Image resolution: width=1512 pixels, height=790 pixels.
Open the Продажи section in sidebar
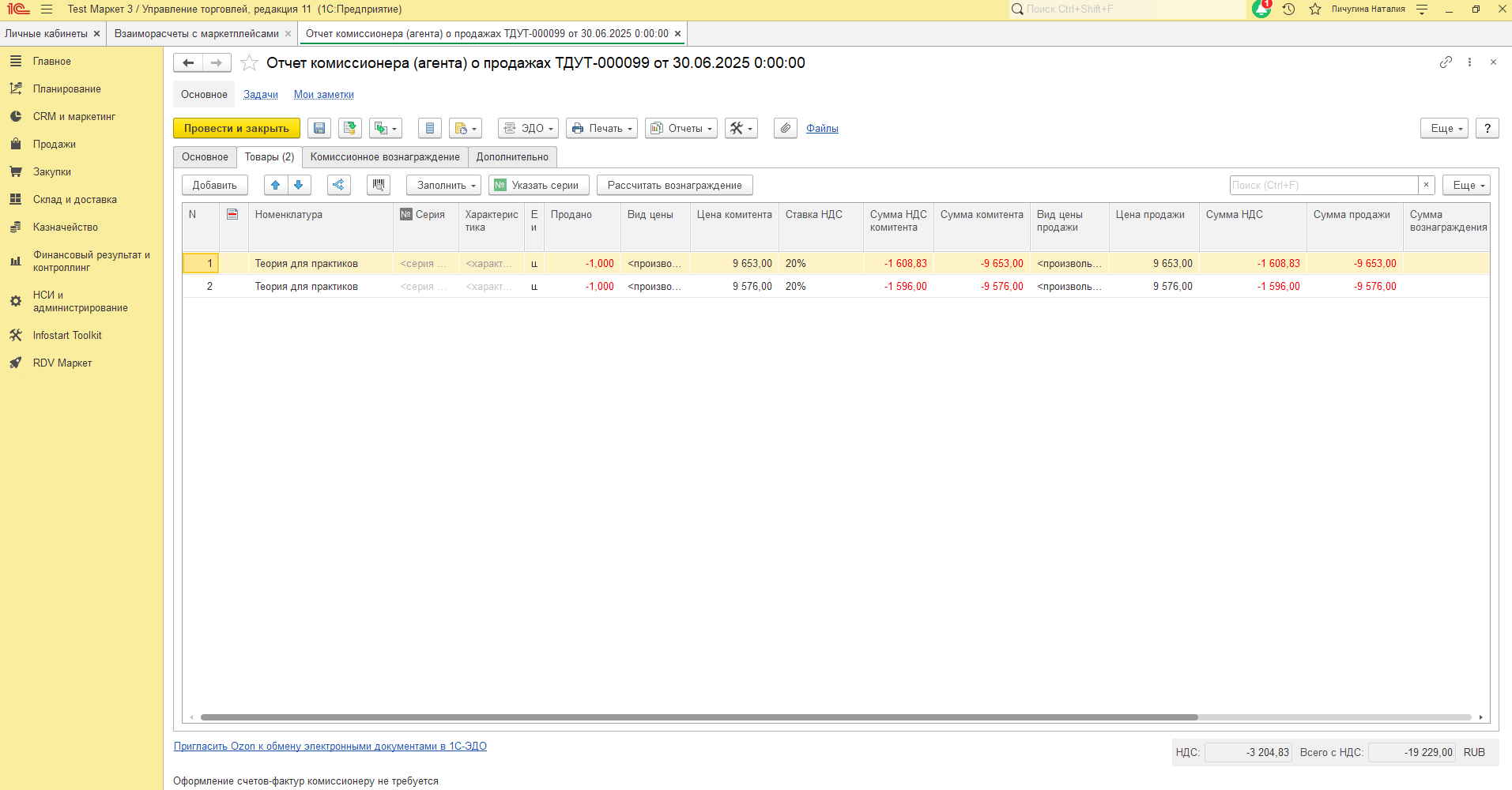(54, 145)
